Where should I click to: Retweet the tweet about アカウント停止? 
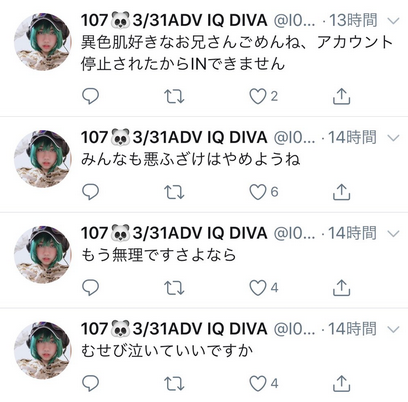point(174,96)
